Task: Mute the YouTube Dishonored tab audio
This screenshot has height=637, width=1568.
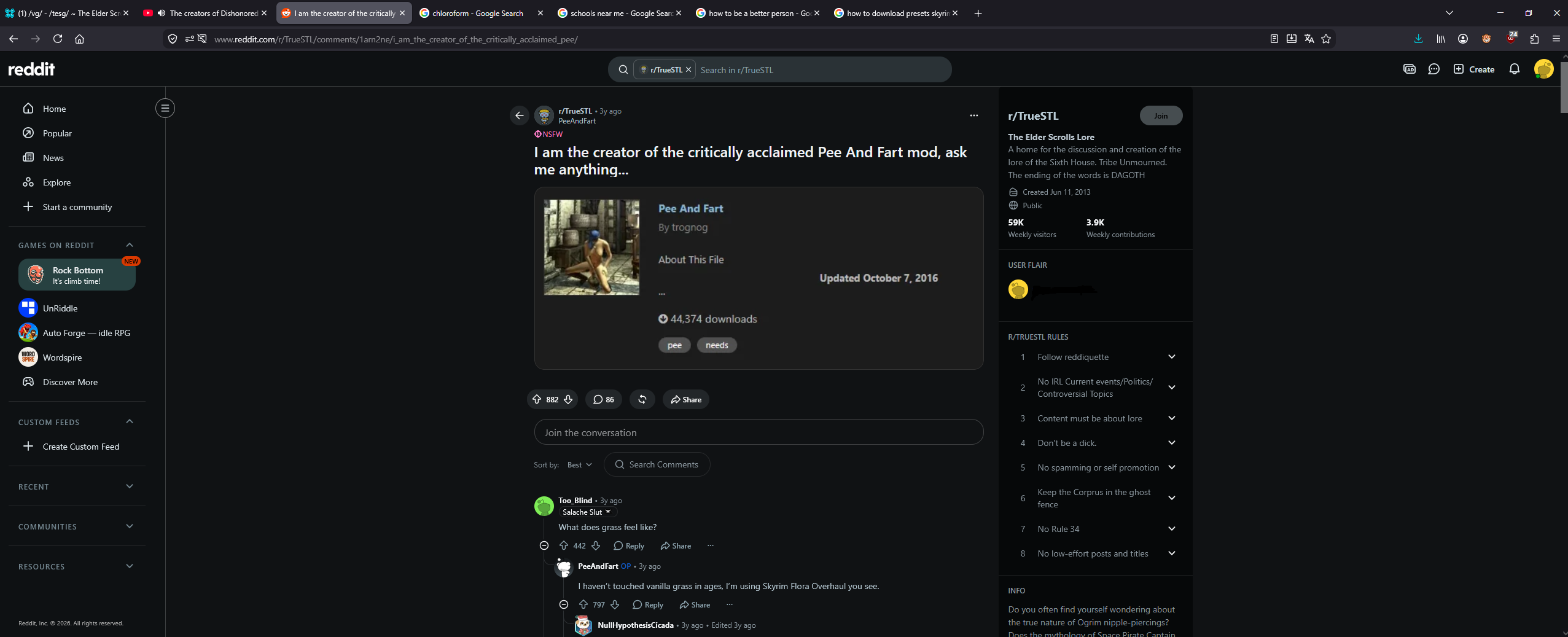Action: coord(162,13)
